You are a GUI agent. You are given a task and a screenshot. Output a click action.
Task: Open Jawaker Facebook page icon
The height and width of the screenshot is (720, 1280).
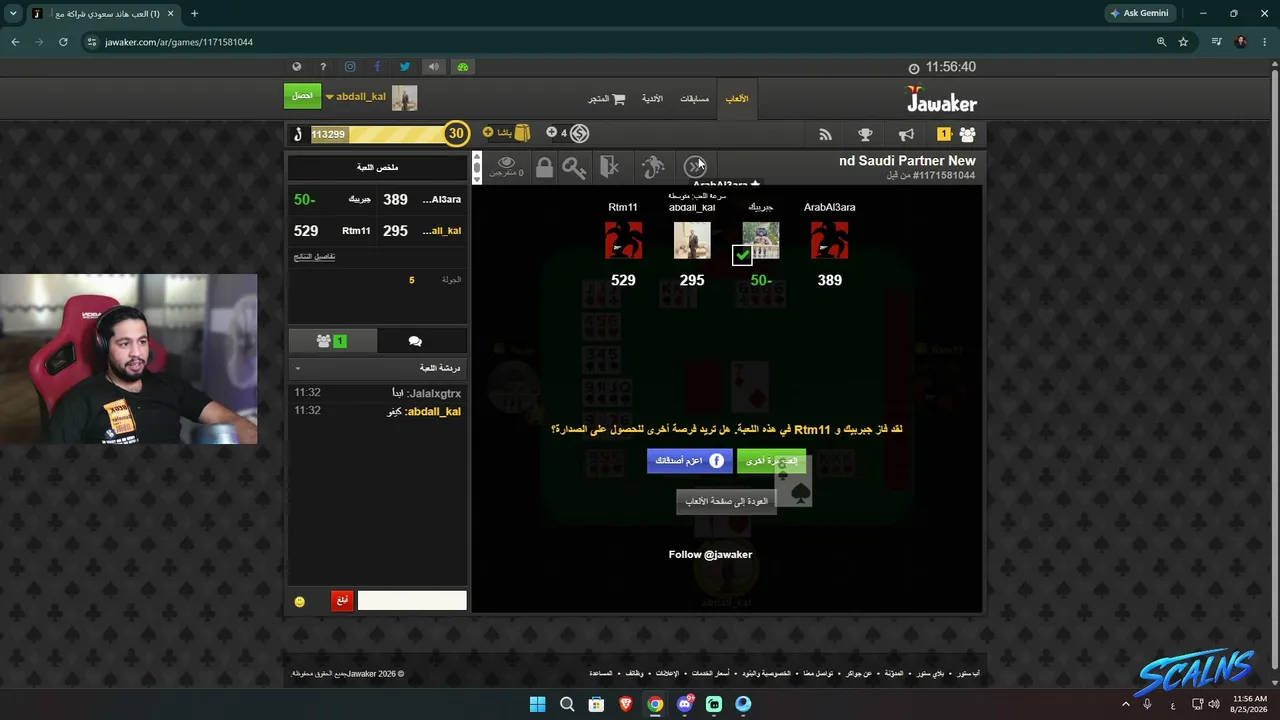(x=377, y=67)
